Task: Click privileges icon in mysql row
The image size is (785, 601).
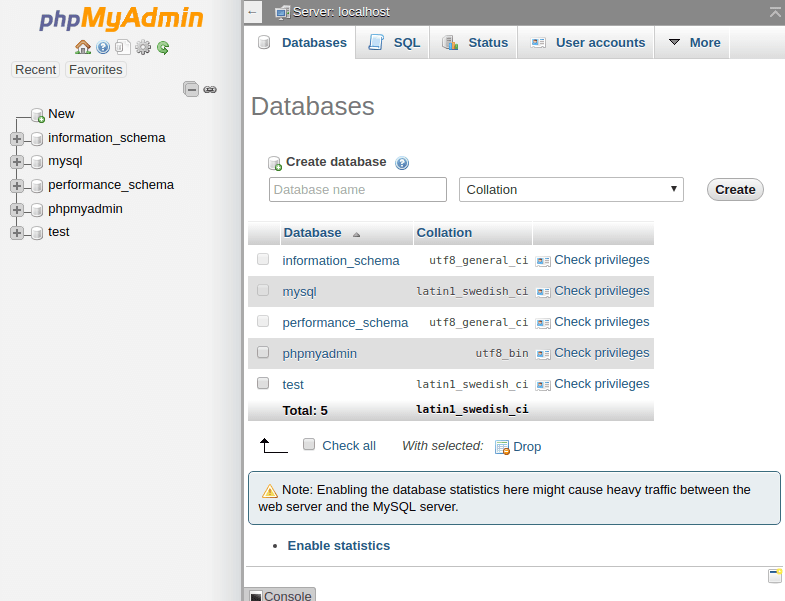Action: click(543, 292)
